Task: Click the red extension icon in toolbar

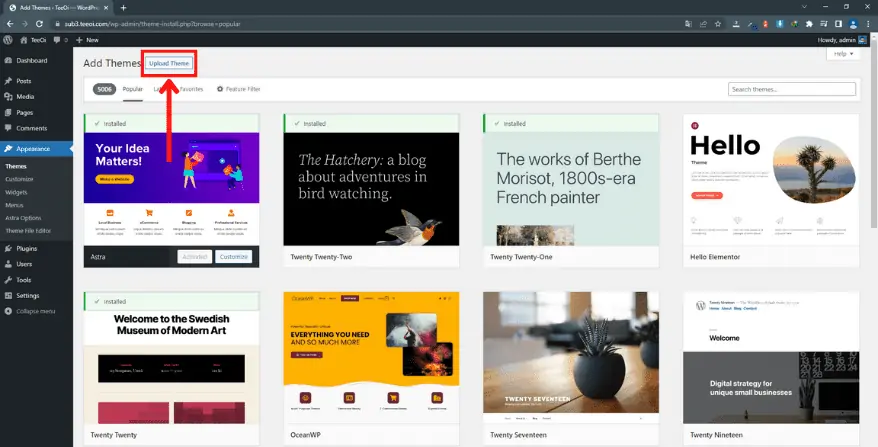Action: (765, 24)
